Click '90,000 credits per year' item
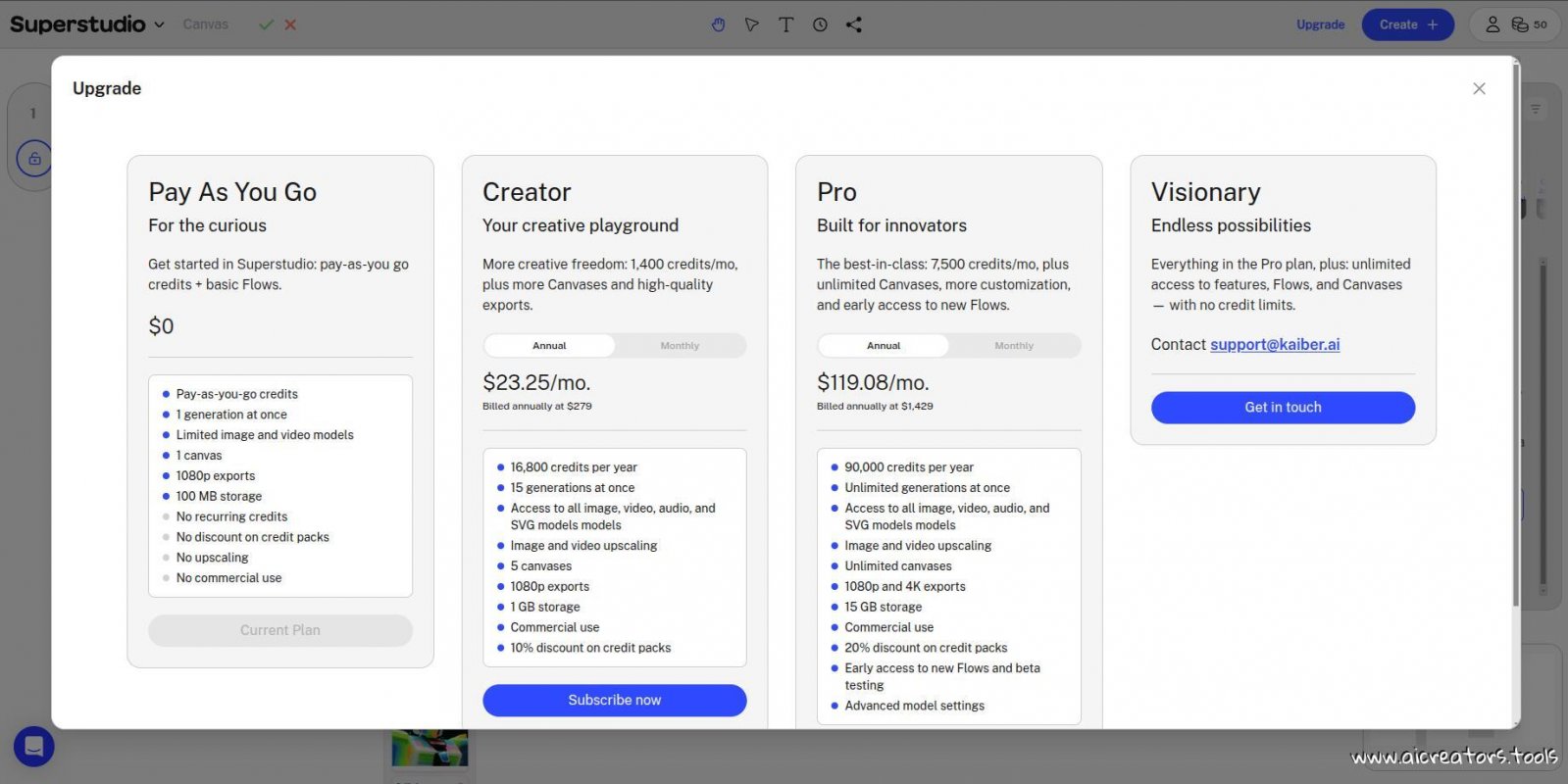Image resolution: width=1568 pixels, height=784 pixels. [909, 467]
